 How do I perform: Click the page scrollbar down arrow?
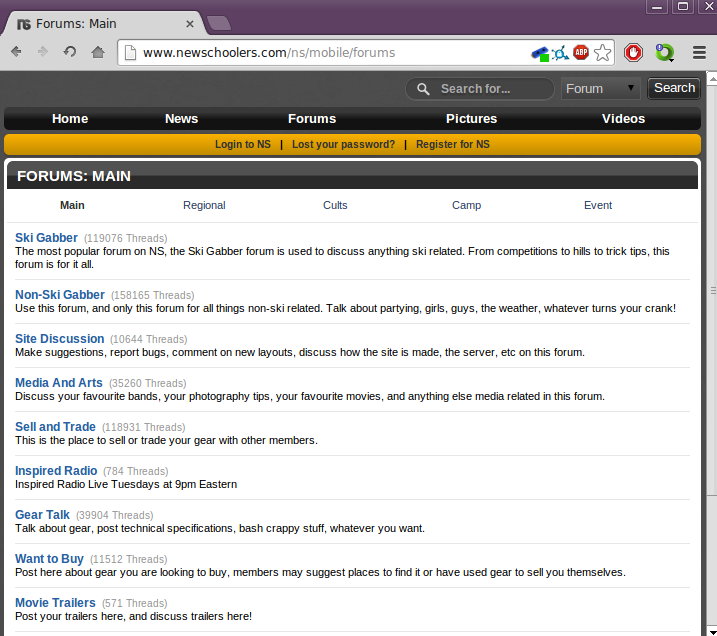tap(712, 631)
